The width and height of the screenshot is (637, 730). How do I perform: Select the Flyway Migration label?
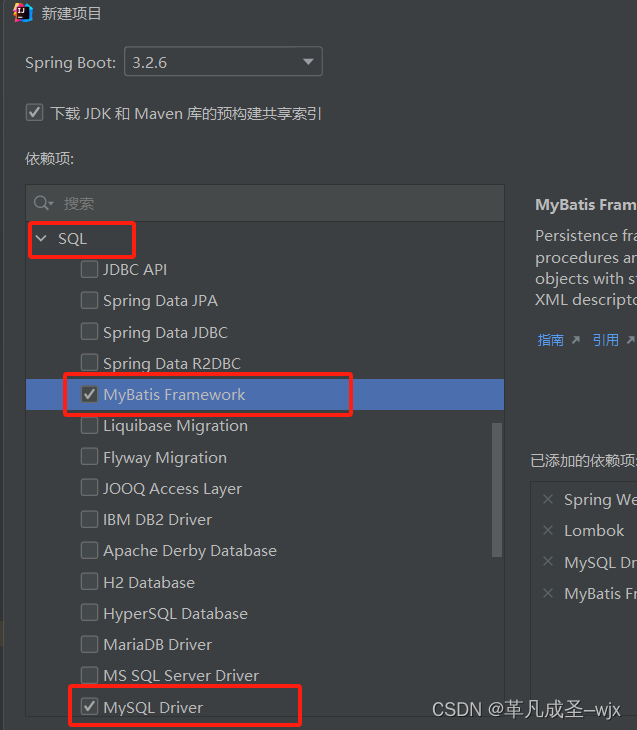tap(165, 457)
